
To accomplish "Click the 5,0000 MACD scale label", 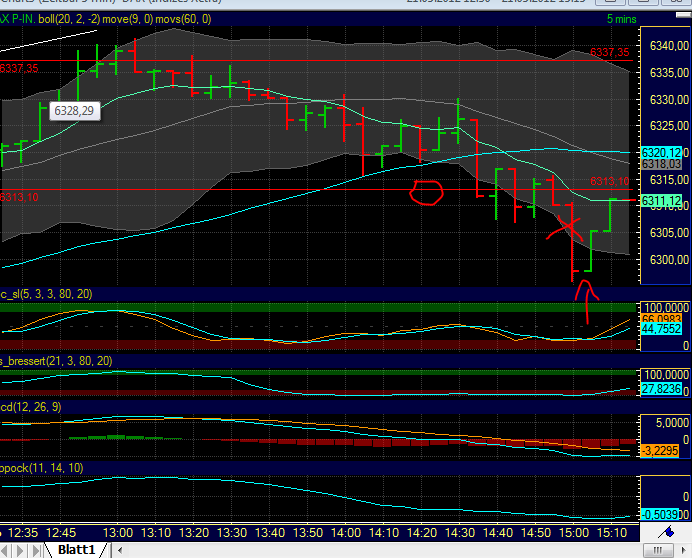I will [672, 422].
